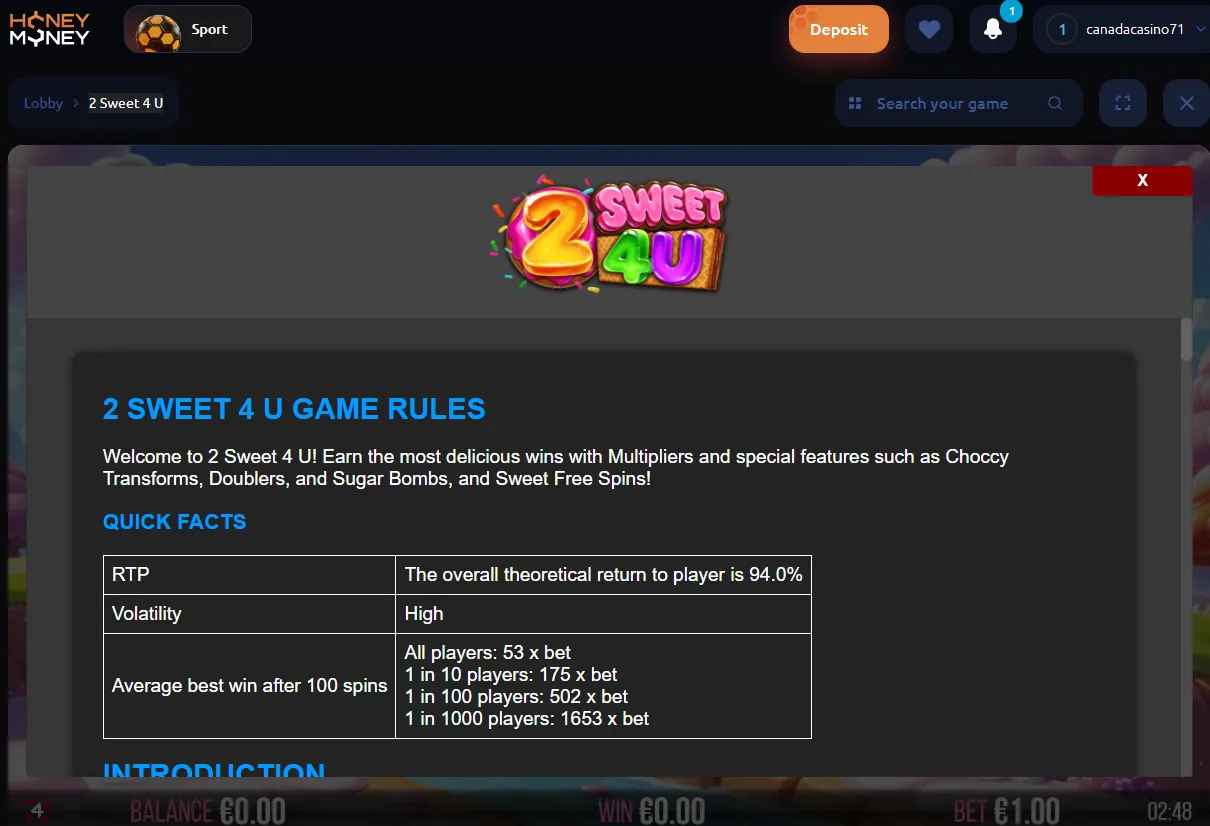This screenshot has width=1210, height=826.
Task: Open the game categories grid icon
Action: [x=855, y=104]
